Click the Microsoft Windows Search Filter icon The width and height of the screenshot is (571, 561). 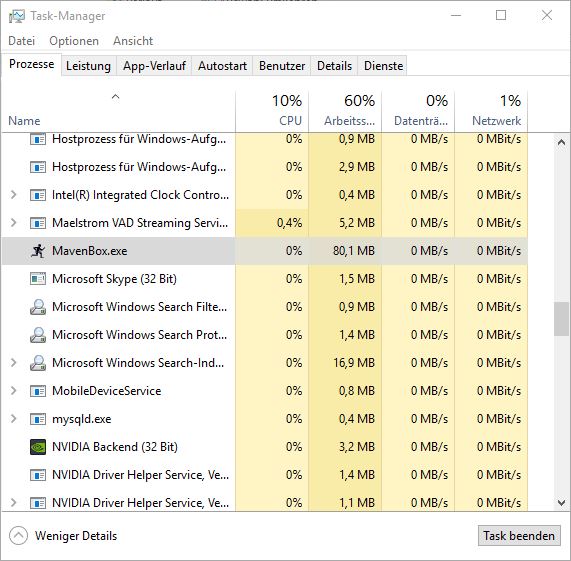point(38,307)
